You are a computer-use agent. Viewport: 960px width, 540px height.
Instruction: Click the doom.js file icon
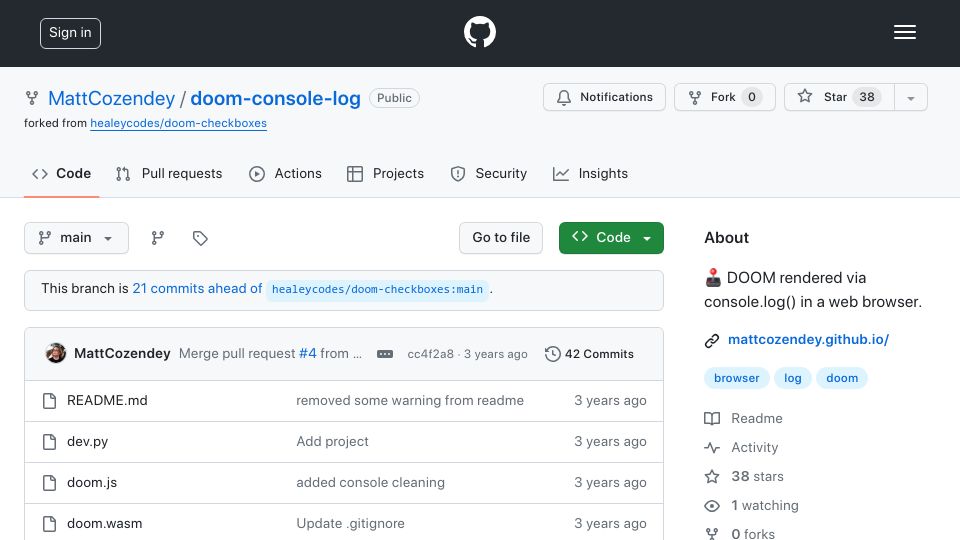pos(50,482)
